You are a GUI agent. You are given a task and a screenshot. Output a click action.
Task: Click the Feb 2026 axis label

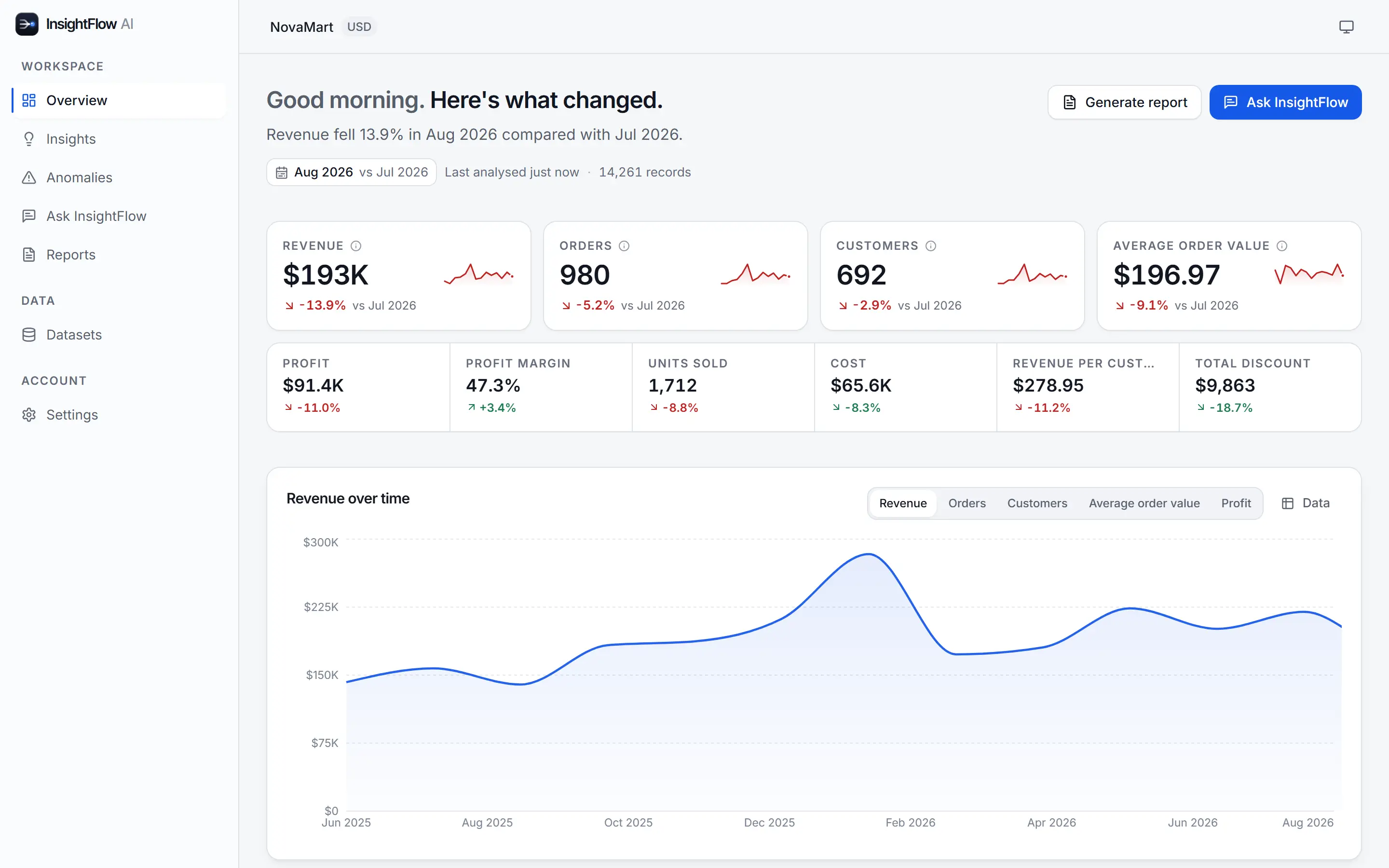click(910, 823)
